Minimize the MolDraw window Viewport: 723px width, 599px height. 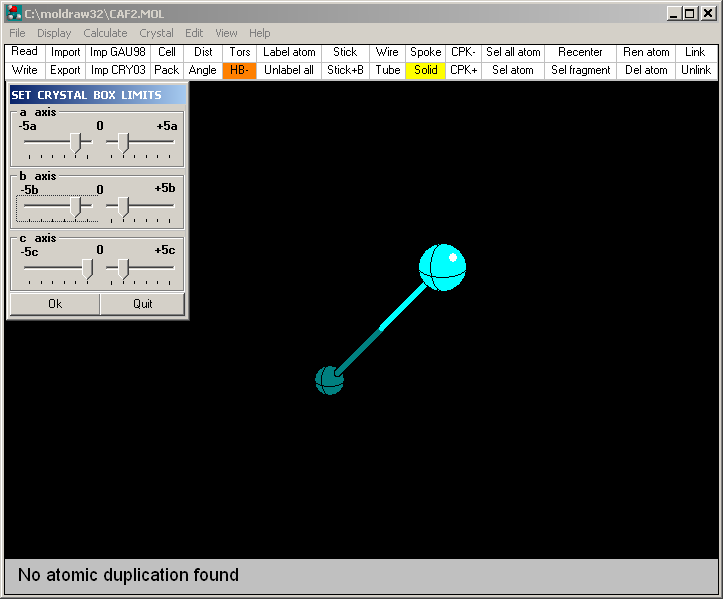pos(674,13)
